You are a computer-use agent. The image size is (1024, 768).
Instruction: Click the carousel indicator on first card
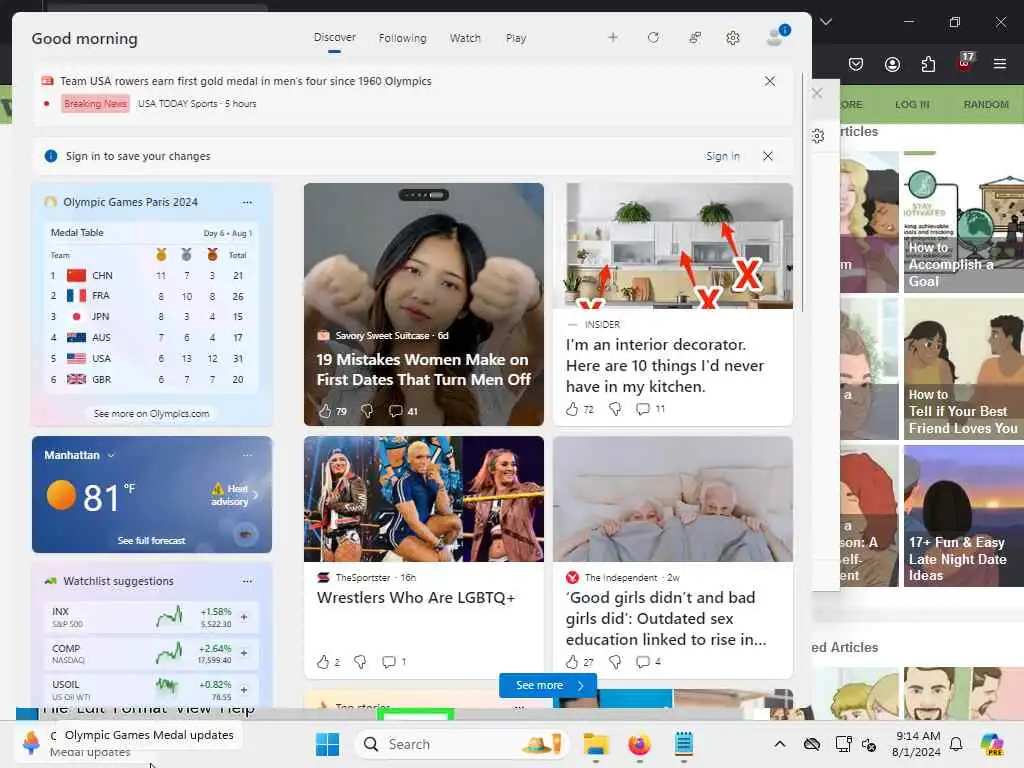pyautogui.click(x=423, y=195)
